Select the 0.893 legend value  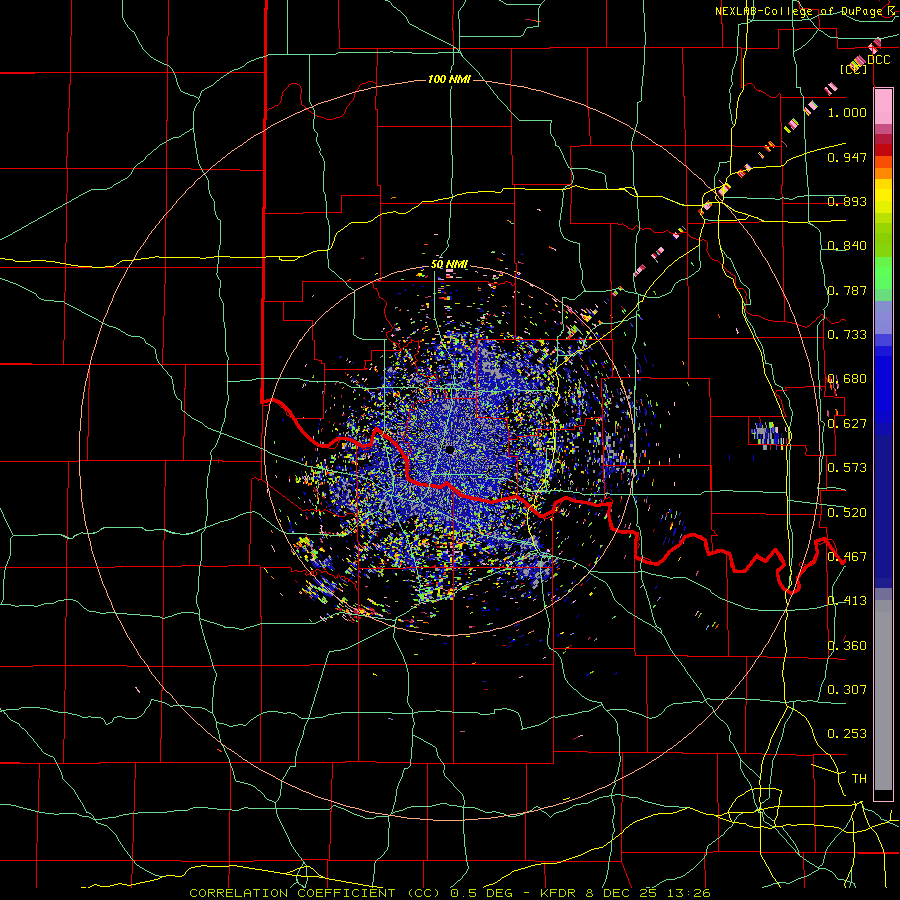click(847, 201)
